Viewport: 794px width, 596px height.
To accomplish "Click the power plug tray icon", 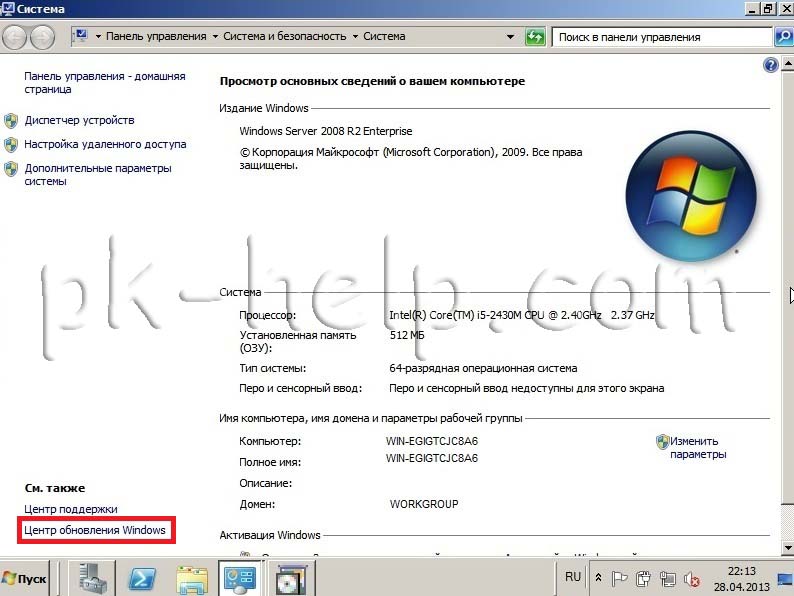I will pyautogui.click(x=643, y=578).
